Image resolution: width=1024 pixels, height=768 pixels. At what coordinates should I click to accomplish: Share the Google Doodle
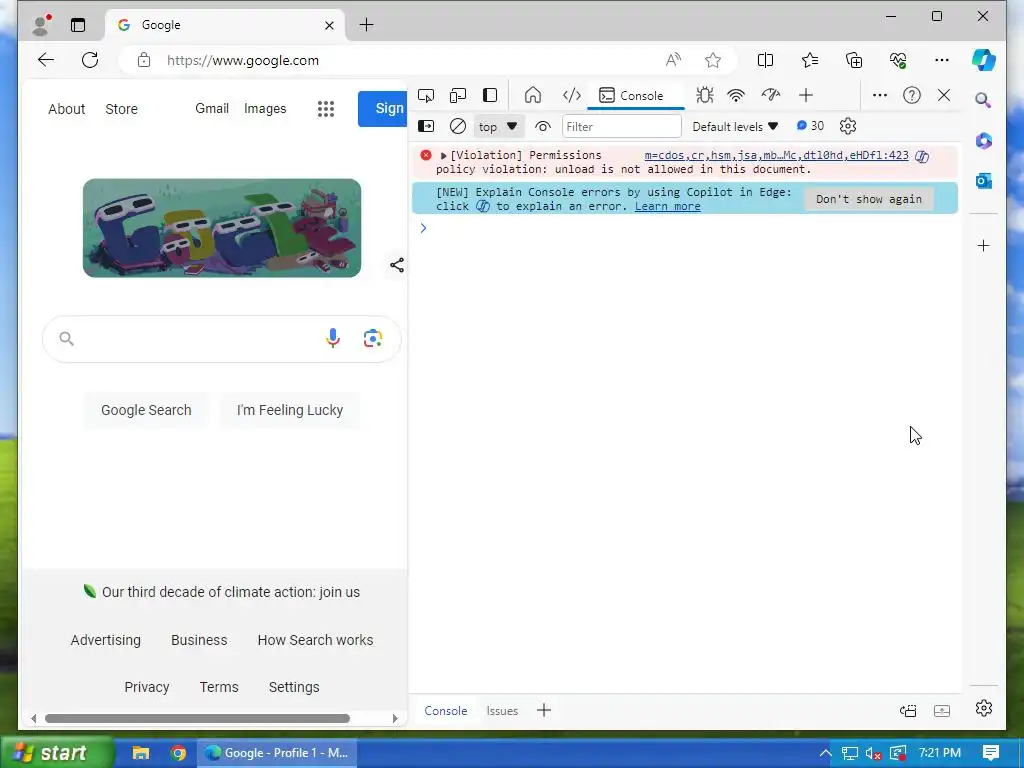click(x=396, y=264)
